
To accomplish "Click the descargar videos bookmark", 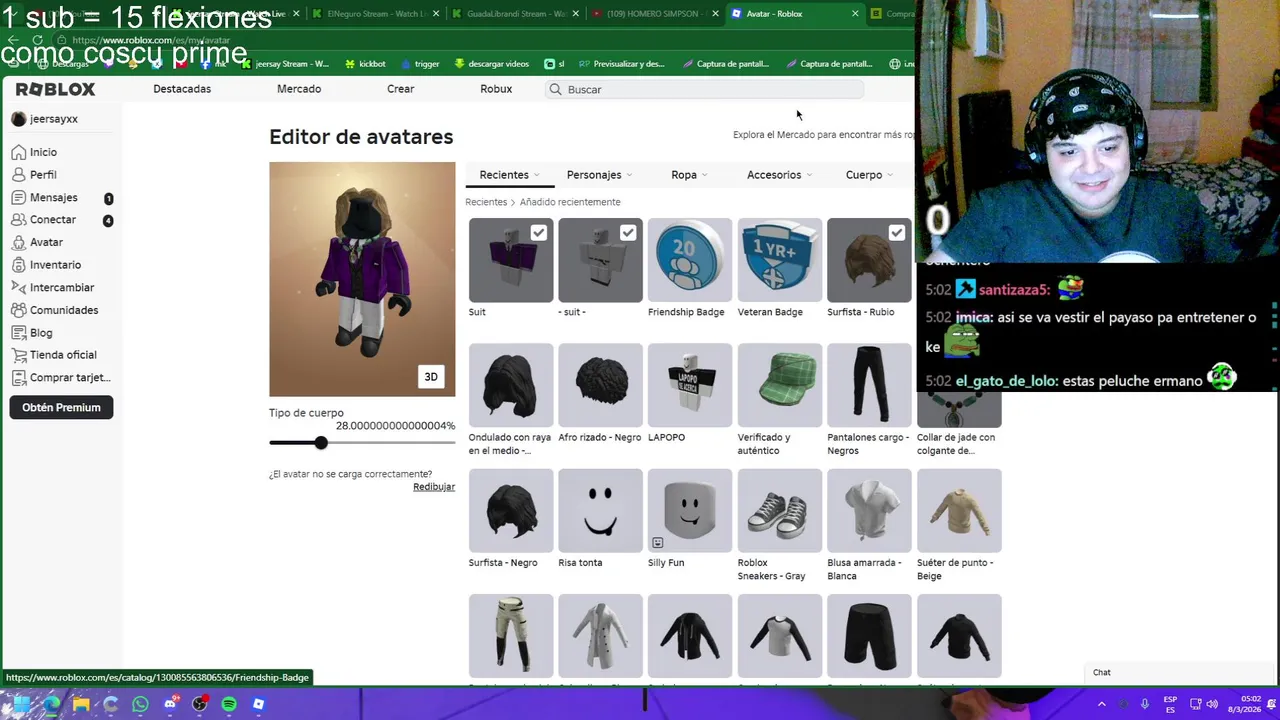I will pos(492,64).
